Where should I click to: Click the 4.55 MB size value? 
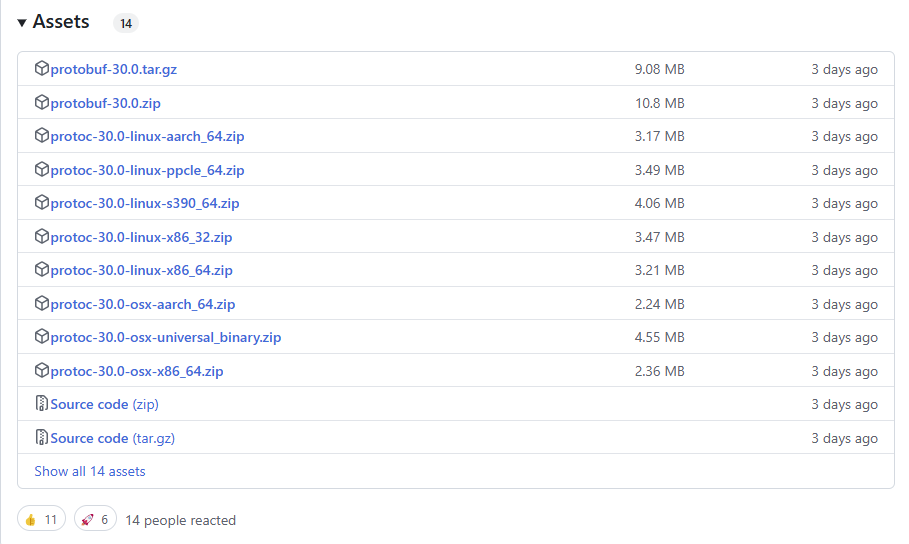[660, 337]
